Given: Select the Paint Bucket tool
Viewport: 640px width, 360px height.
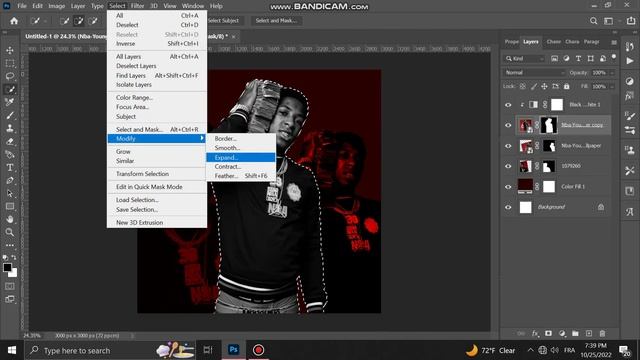Looking at the screenshot, I should click(10, 155).
